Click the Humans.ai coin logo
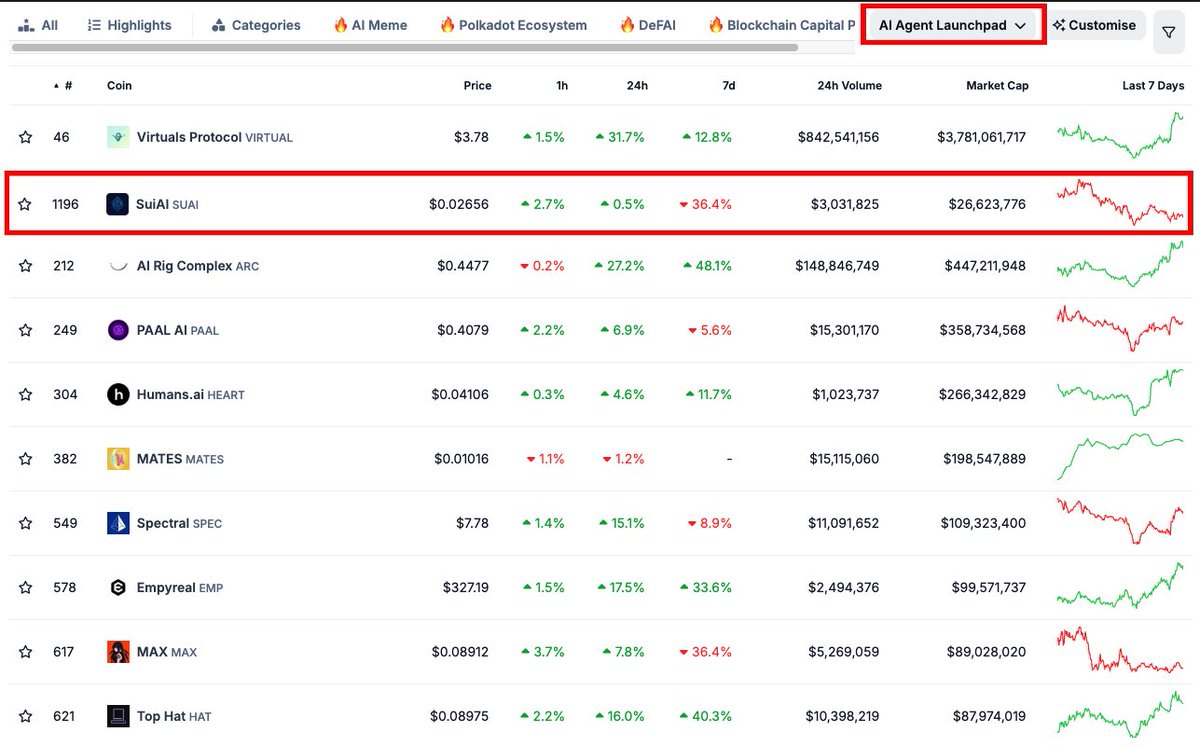 point(118,394)
